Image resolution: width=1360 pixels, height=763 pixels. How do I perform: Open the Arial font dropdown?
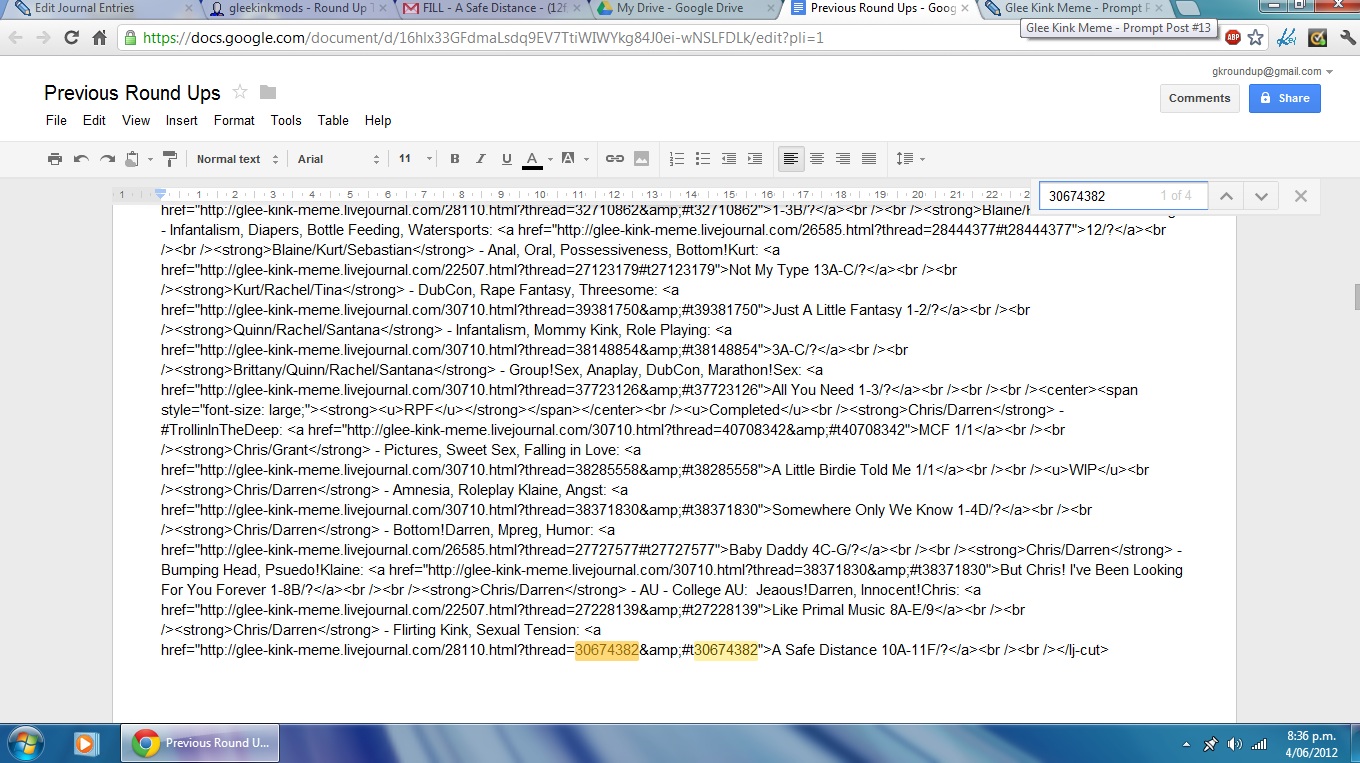point(339,159)
